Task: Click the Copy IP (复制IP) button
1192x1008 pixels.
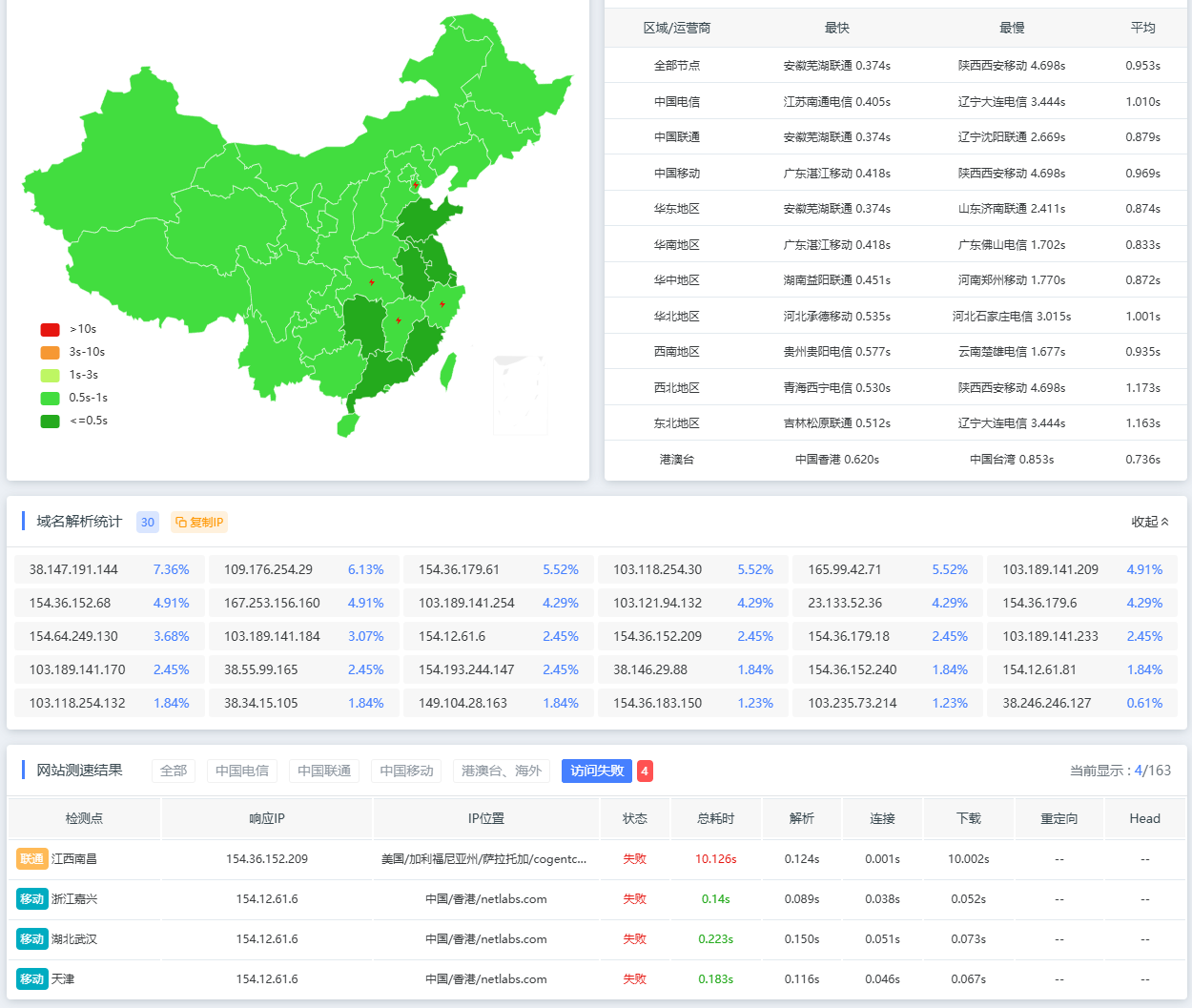Action: [x=199, y=522]
